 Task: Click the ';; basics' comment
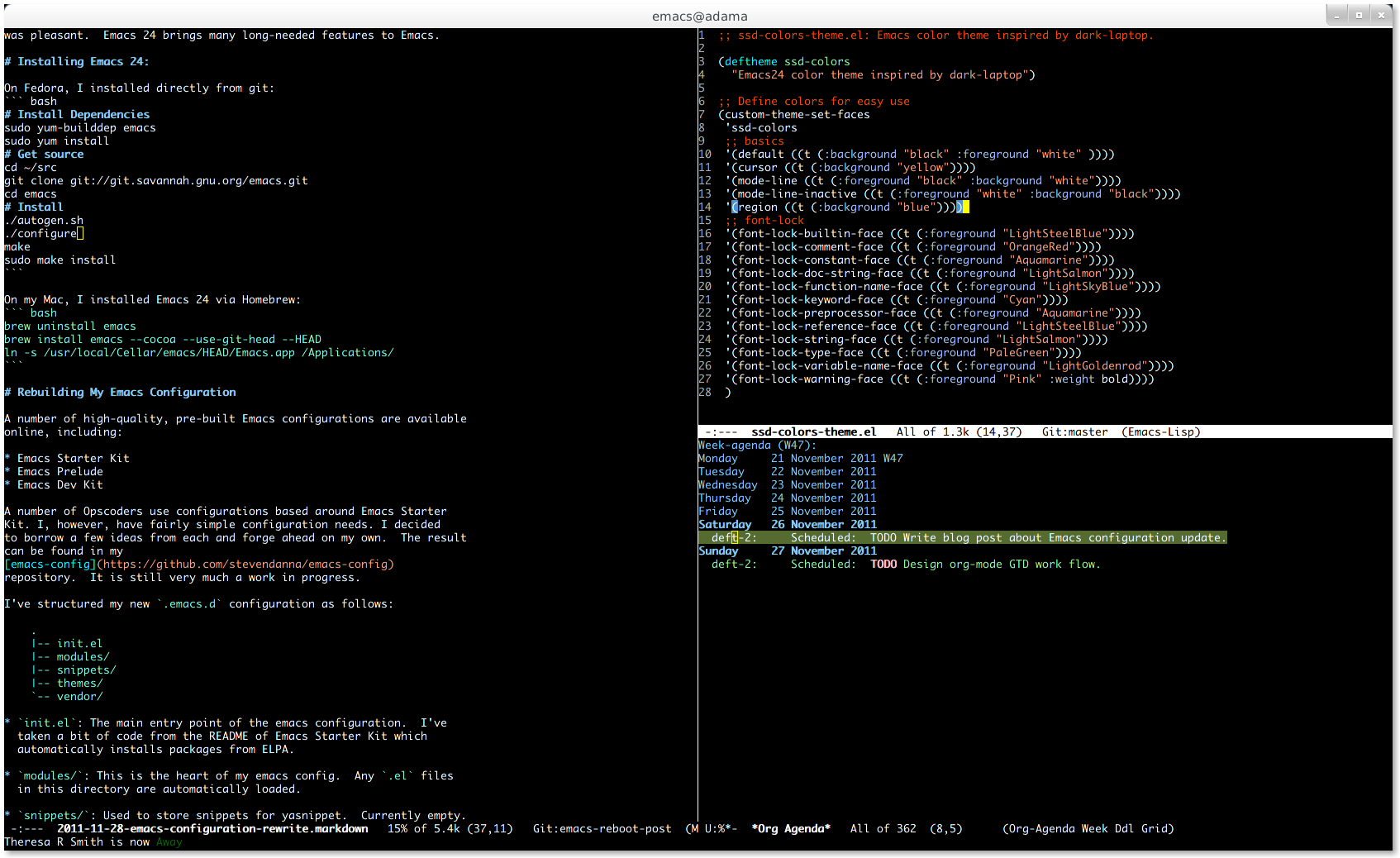tap(755, 141)
